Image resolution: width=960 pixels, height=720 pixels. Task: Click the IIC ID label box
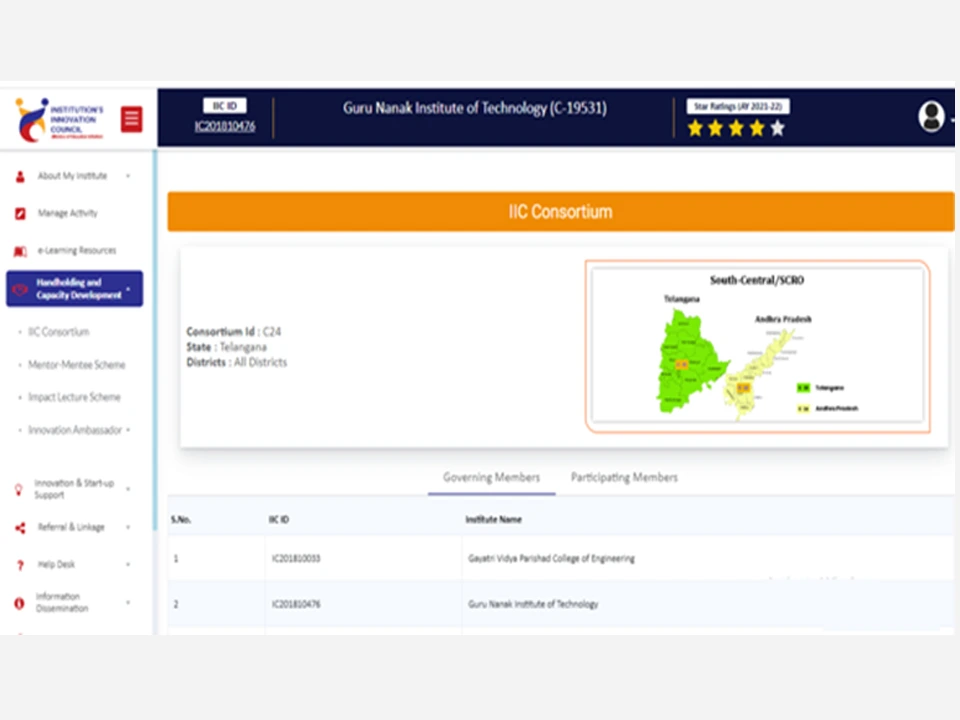point(225,106)
